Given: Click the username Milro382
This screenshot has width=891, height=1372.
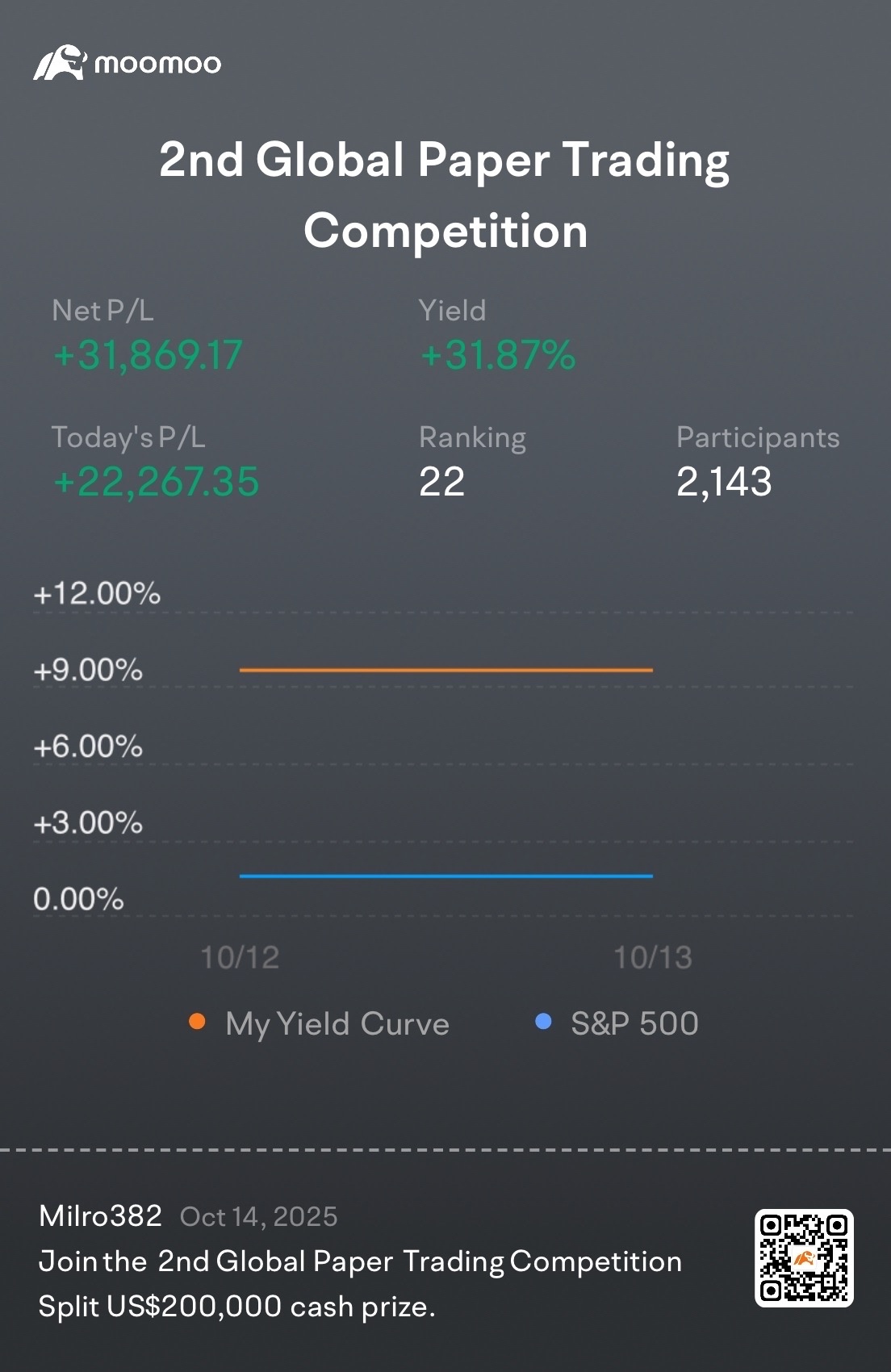Looking at the screenshot, I should click(x=100, y=1215).
